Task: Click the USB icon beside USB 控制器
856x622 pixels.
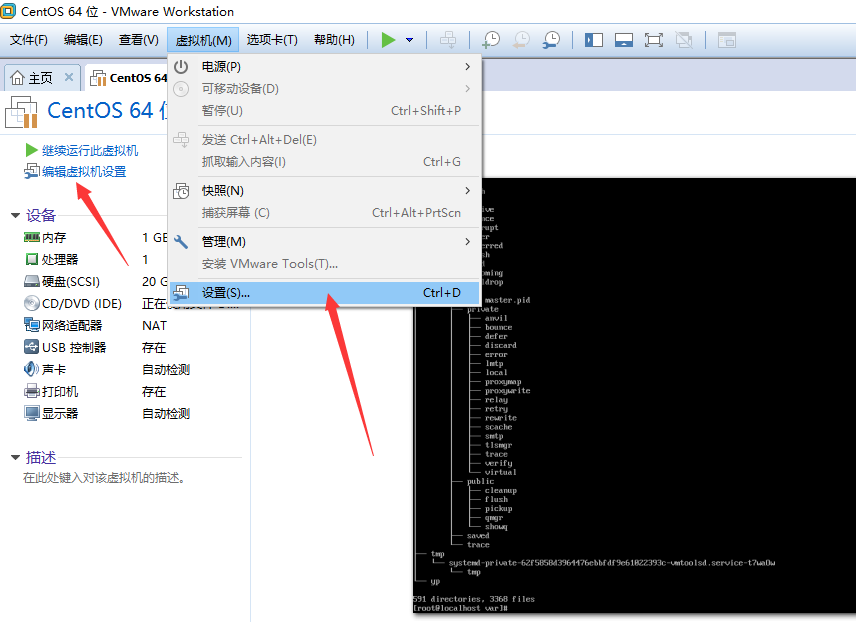Action: tap(32, 347)
